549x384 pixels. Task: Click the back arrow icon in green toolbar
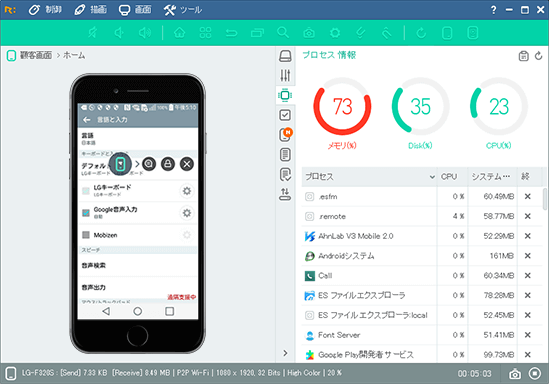point(231,33)
